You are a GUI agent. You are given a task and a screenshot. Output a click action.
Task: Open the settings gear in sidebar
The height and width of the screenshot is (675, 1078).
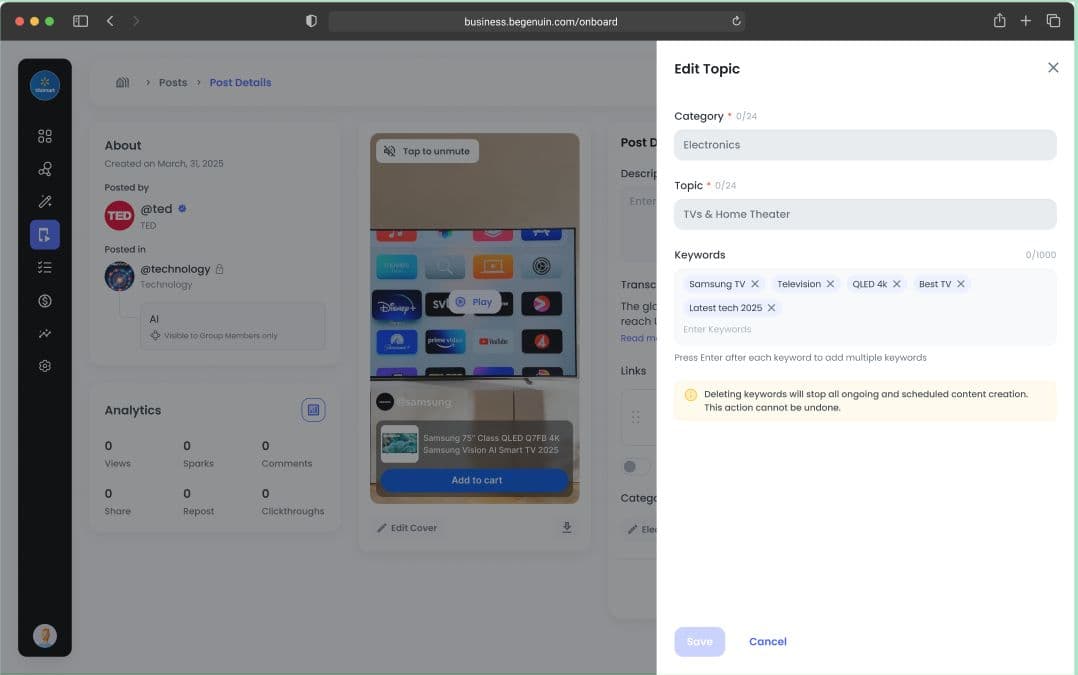pos(45,366)
